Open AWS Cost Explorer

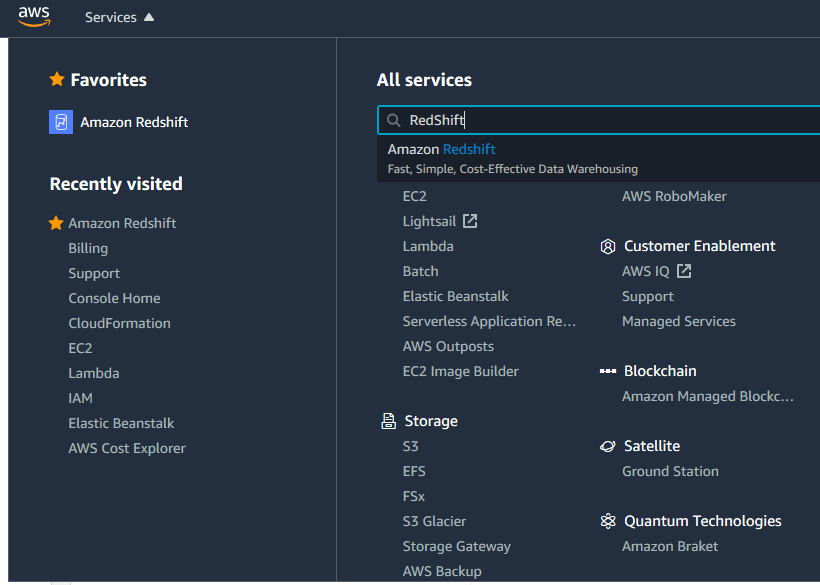tap(127, 449)
